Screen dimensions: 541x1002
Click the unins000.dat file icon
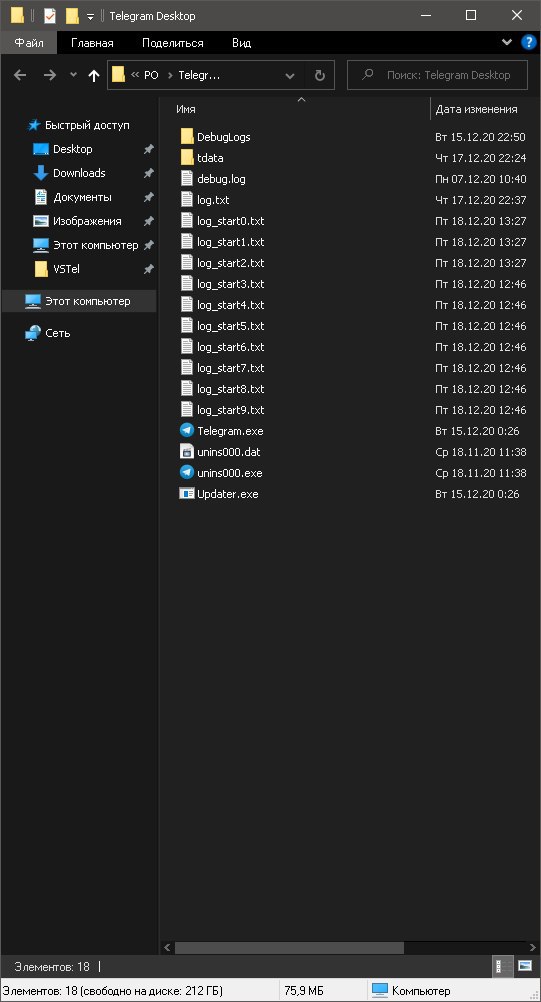187,452
